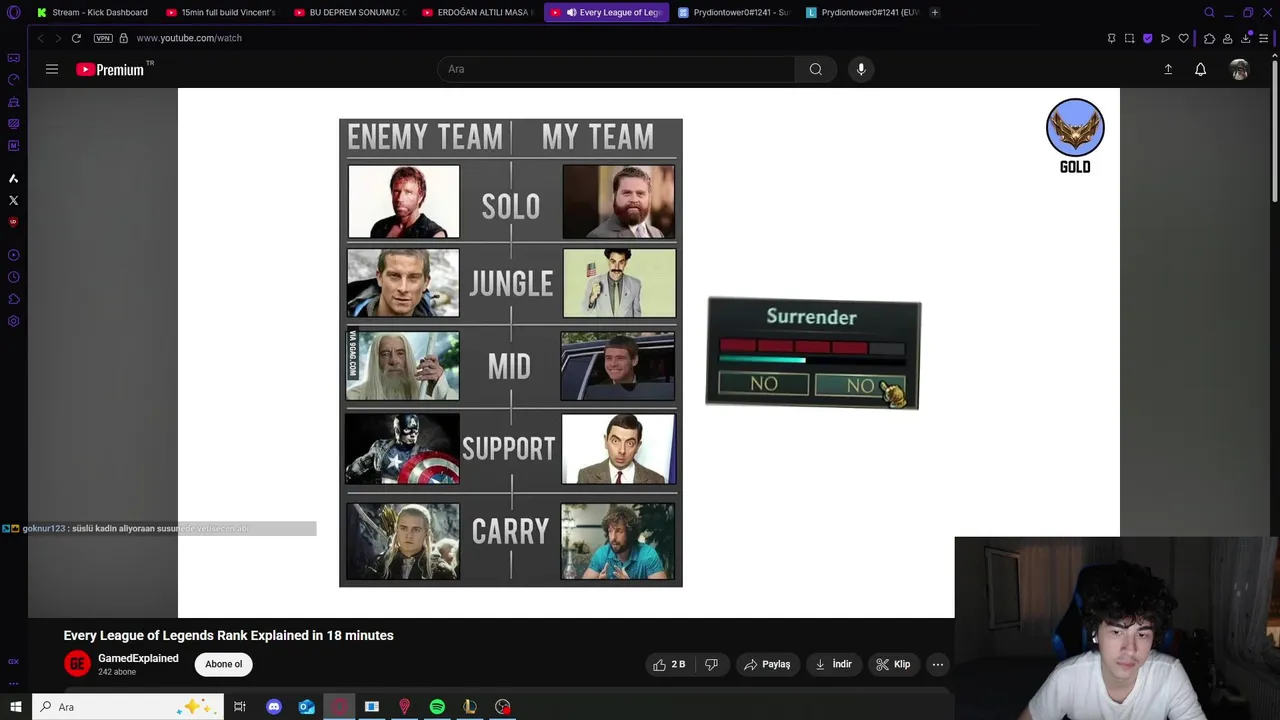The height and width of the screenshot is (720, 1280).
Task: Click the YouTube search magnifier button
Action: pyautogui.click(x=816, y=69)
